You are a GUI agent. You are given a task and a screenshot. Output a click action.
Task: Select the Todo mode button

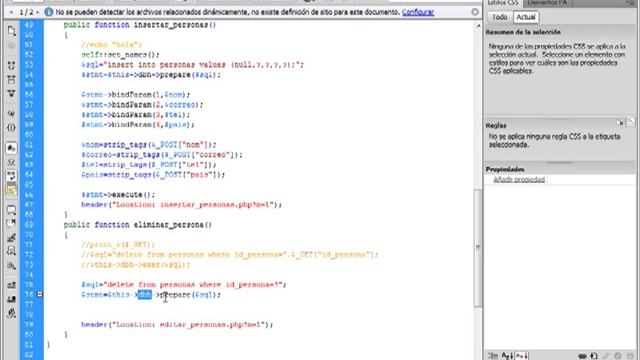point(500,17)
